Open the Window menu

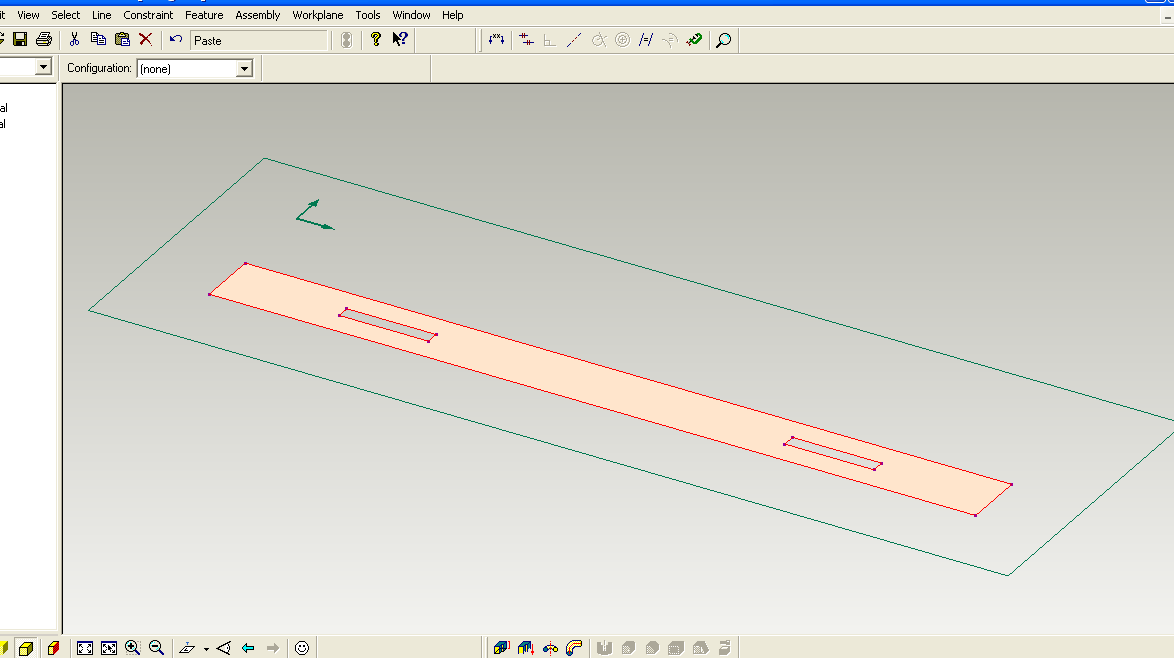click(x=412, y=15)
